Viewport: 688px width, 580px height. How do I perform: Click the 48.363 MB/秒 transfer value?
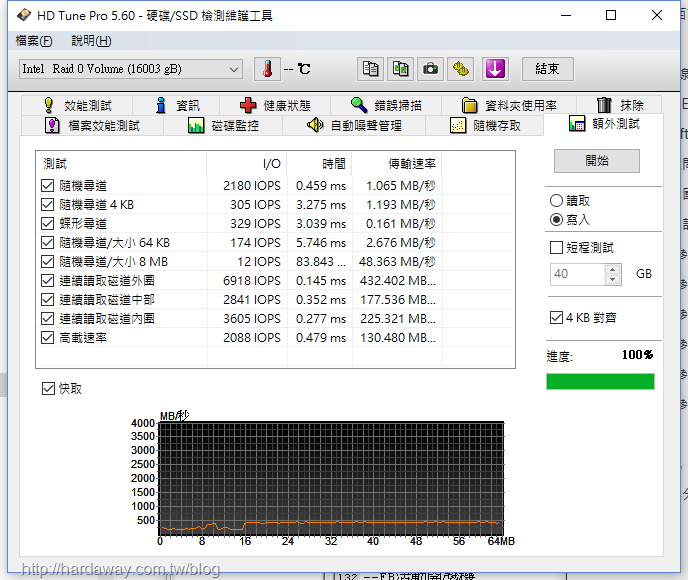tap(397, 261)
